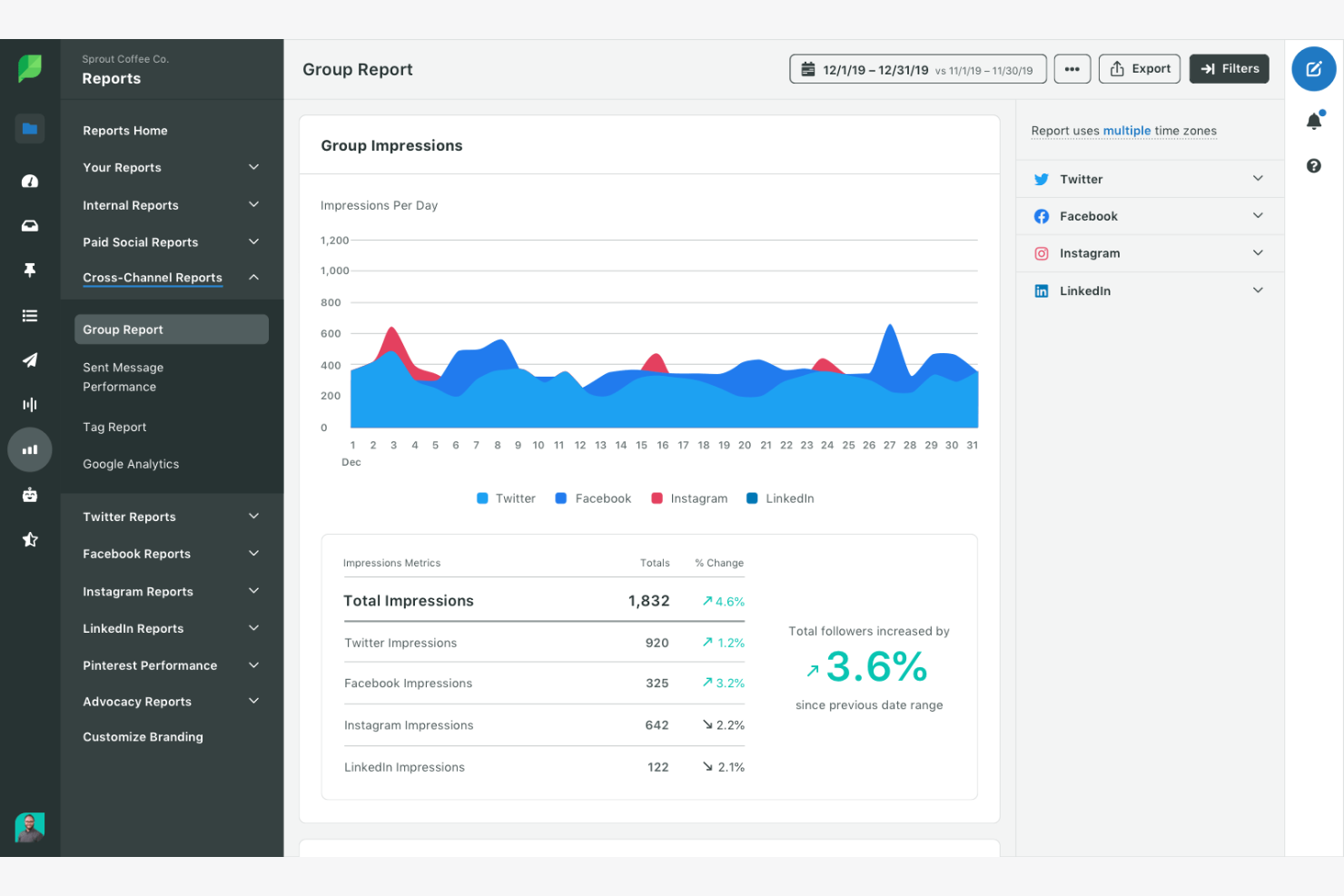
Task: Click the Group Impressions heading
Action: tap(391, 145)
